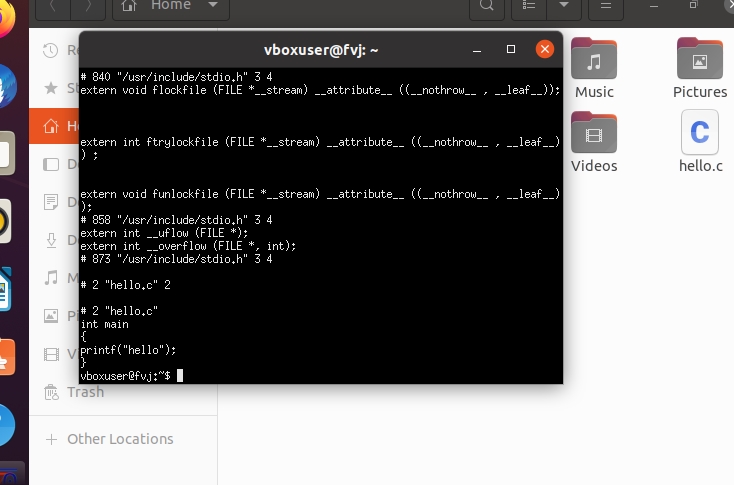Close the terminal window

[545, 49]
